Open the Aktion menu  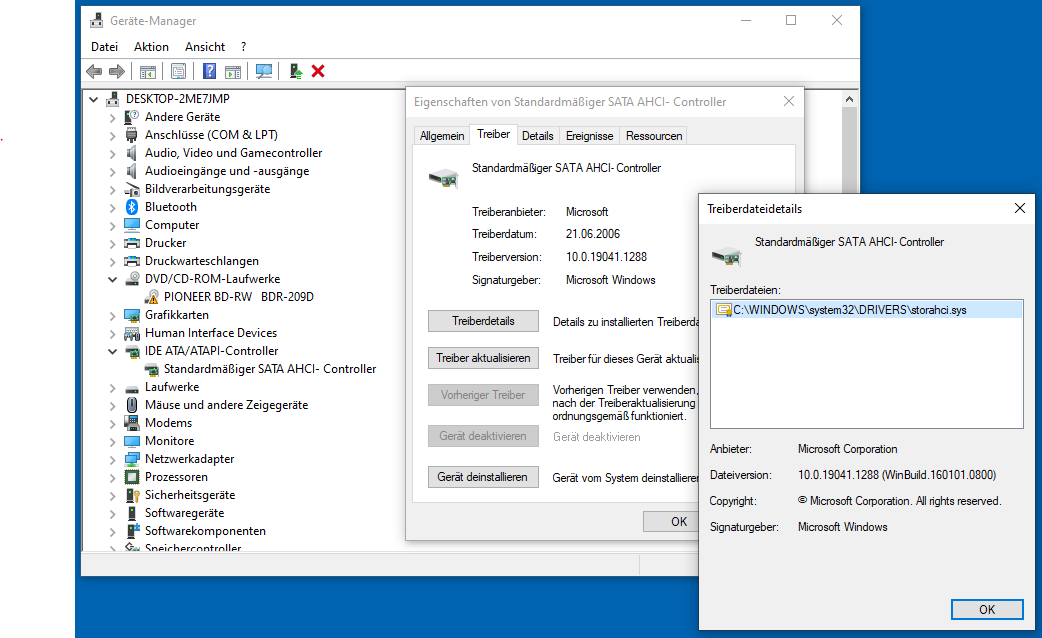pyautogui.click(x=152, y=47)
